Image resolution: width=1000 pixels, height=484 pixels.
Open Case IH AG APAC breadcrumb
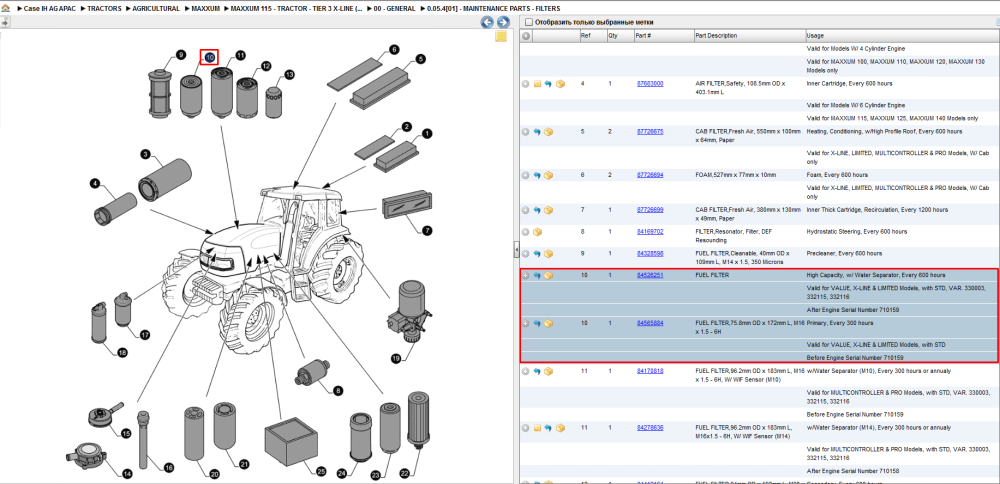pyautogui.click(x=49, y=9)
